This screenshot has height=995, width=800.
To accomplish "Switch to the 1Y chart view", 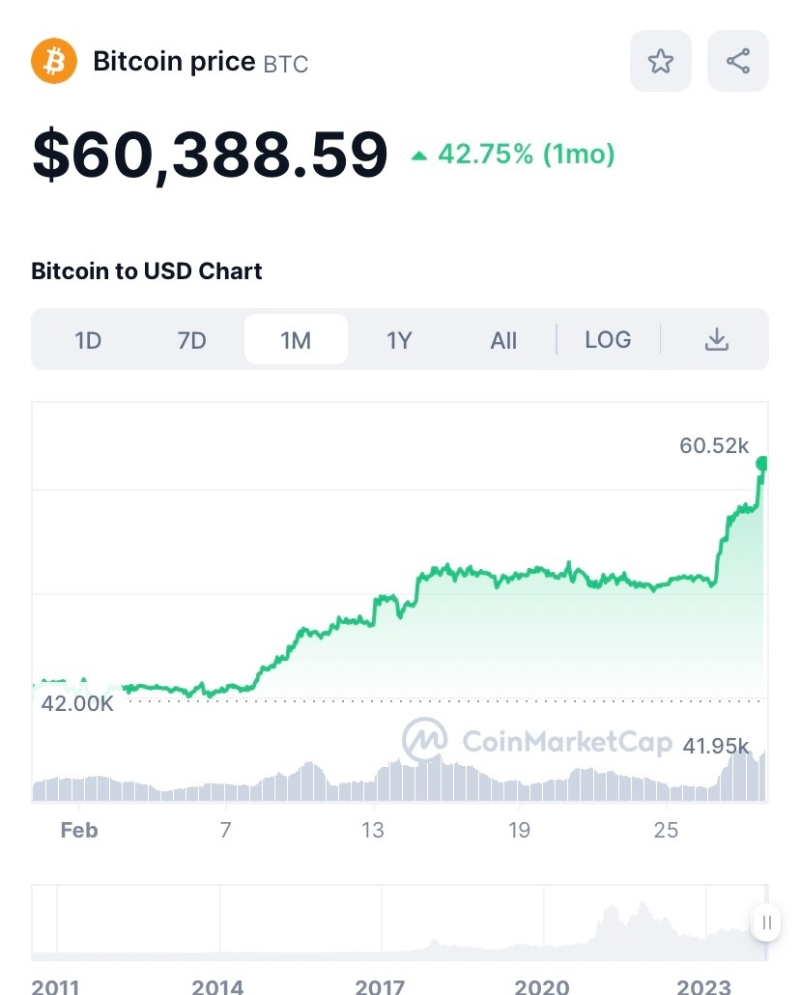I will pyautogui.click(x=399, y=340).
